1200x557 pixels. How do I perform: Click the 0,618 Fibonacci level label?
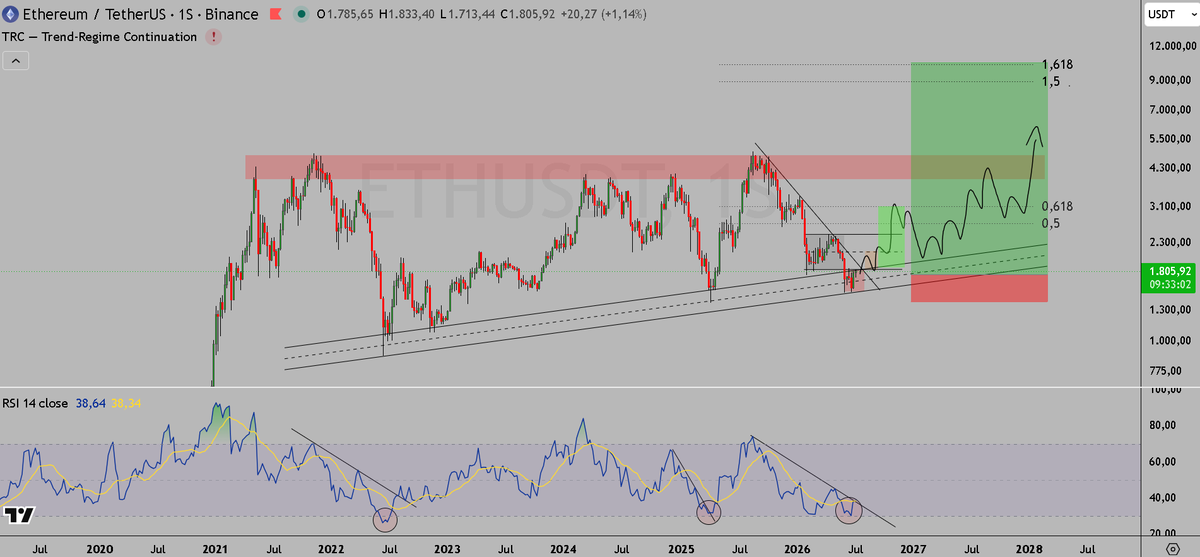1057,206
